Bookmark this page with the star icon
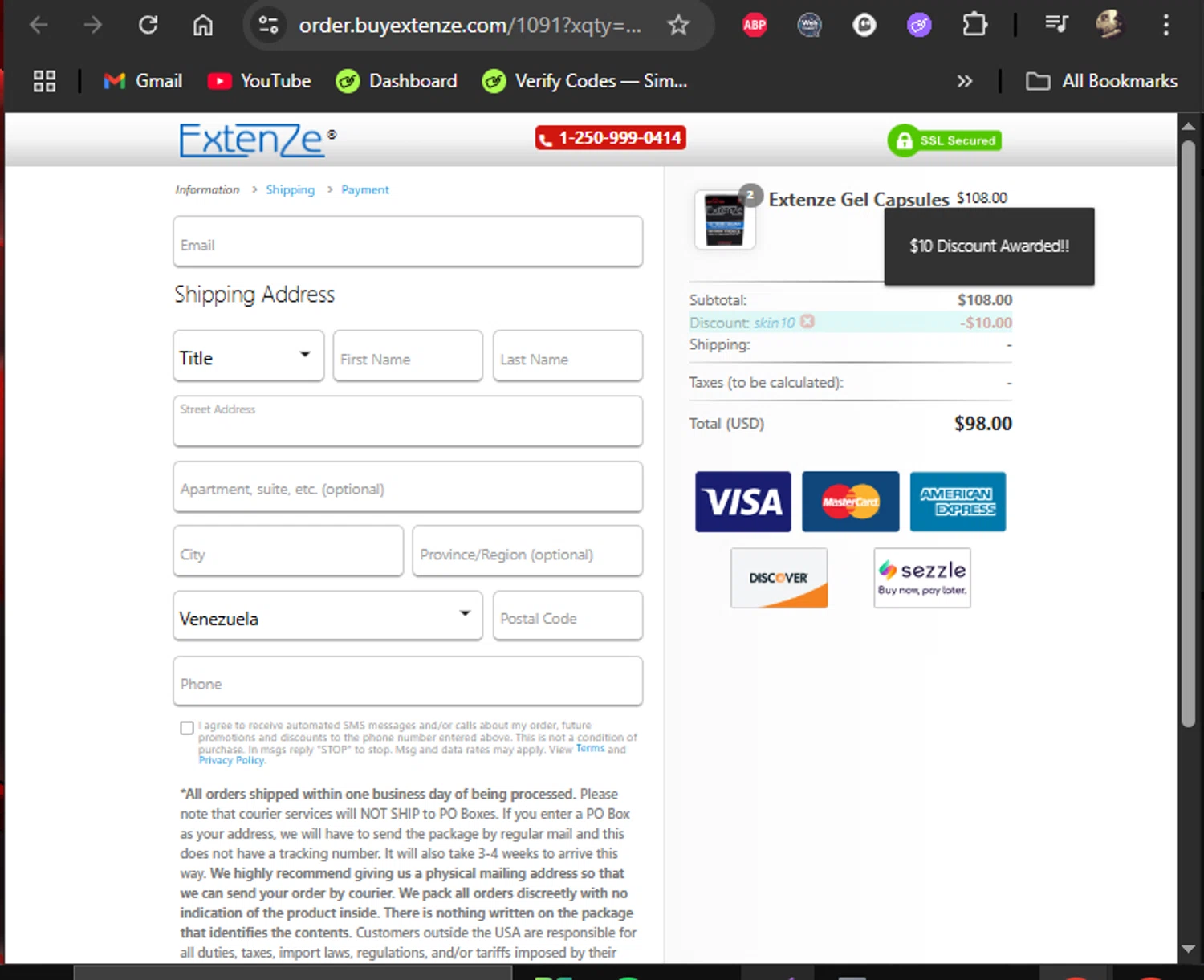 click(679, 26)
